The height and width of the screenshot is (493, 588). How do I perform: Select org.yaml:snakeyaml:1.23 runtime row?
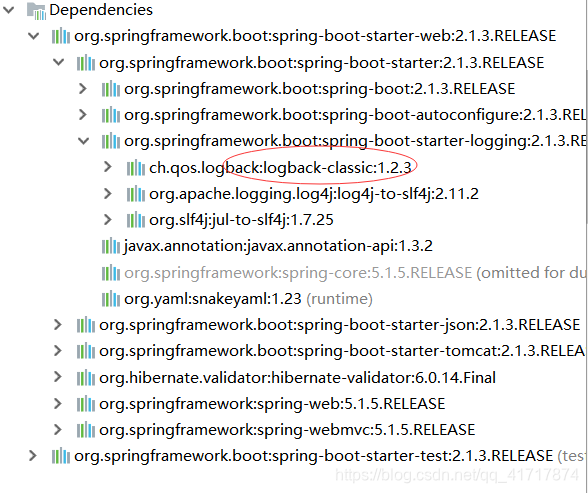(x=248, y=299)
